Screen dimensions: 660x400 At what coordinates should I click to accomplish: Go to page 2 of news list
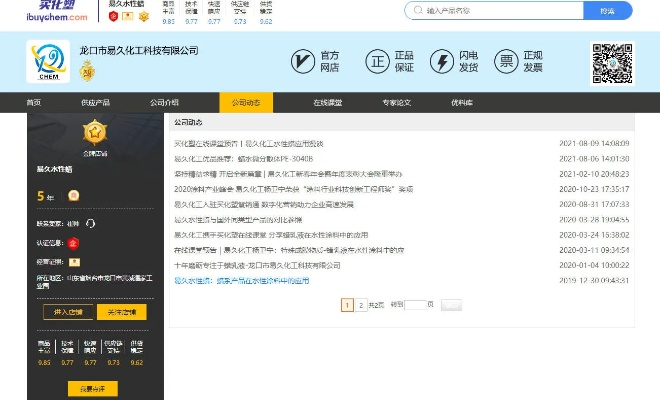point(361,304)
